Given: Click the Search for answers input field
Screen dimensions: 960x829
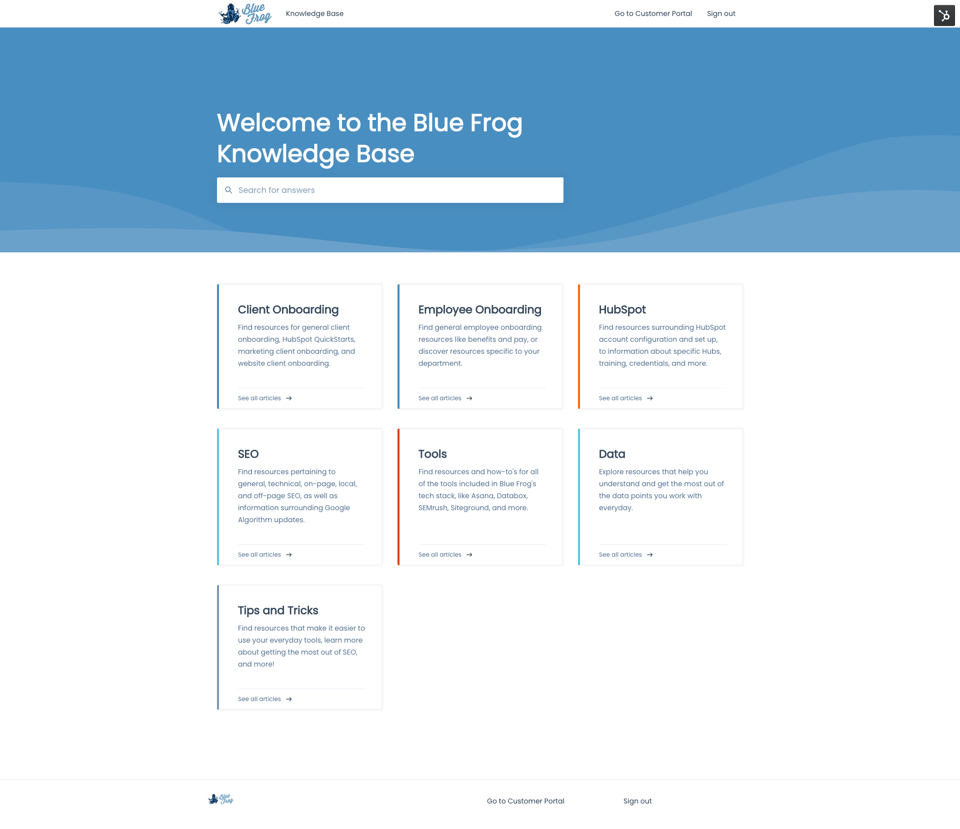Looking at the screenshot, I should click(x=390, y=189).
